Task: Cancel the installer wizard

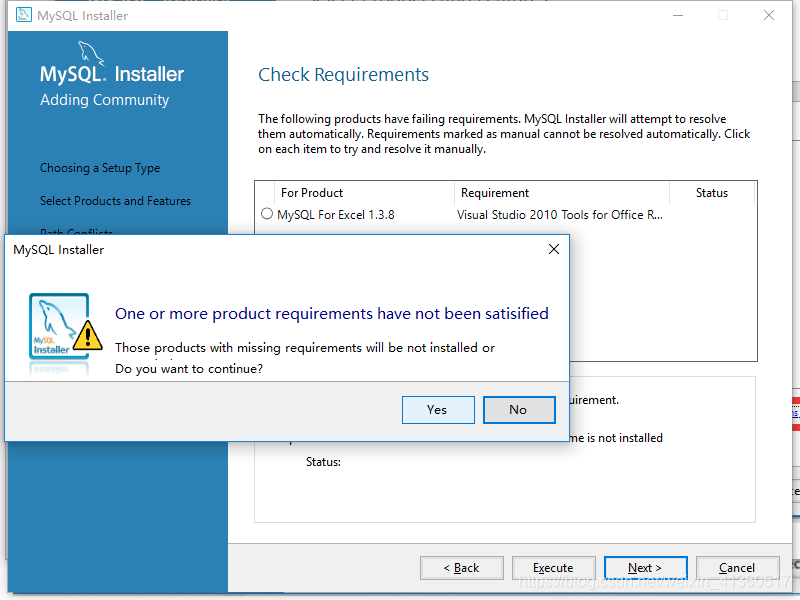Action: click(x=737, y=568)
